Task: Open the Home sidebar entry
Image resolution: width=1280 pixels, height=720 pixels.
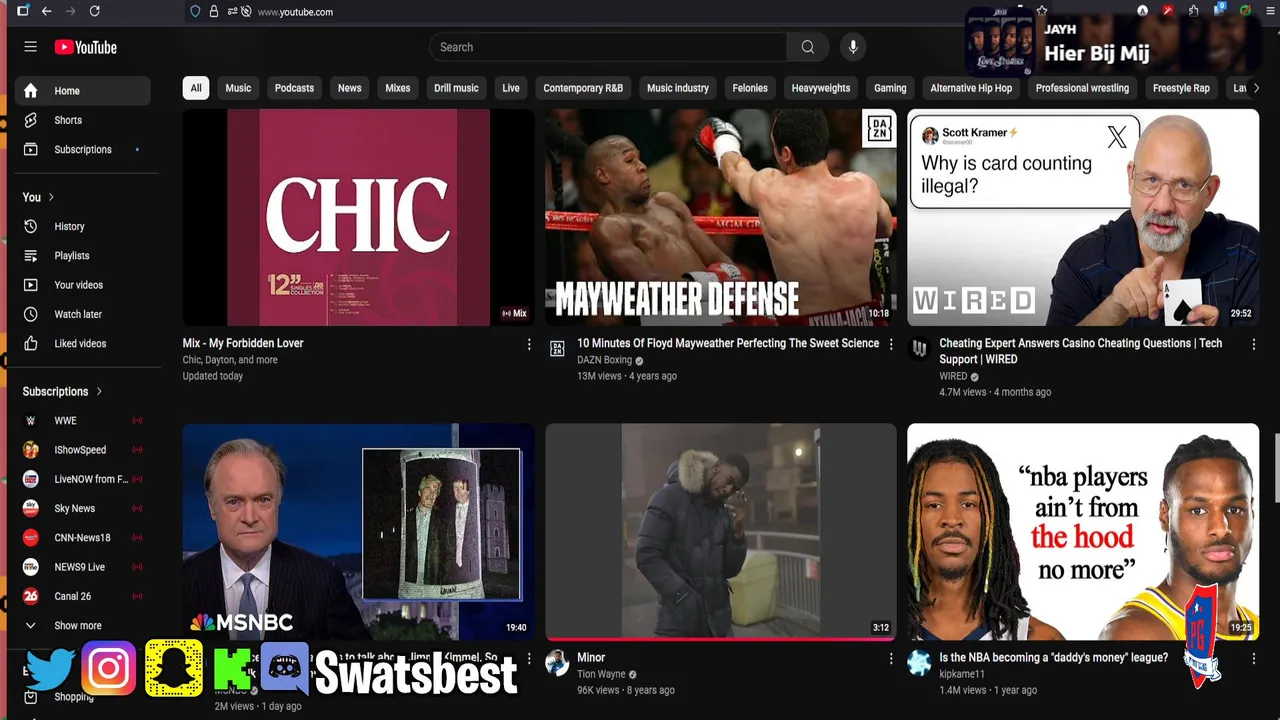Action: click(82, 91)
